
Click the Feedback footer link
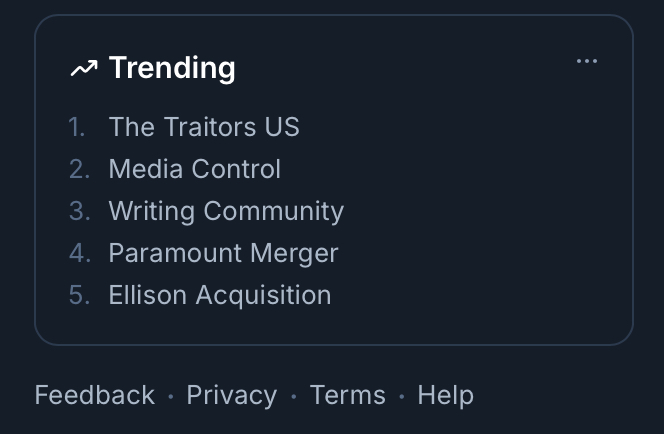click(95, 395)
